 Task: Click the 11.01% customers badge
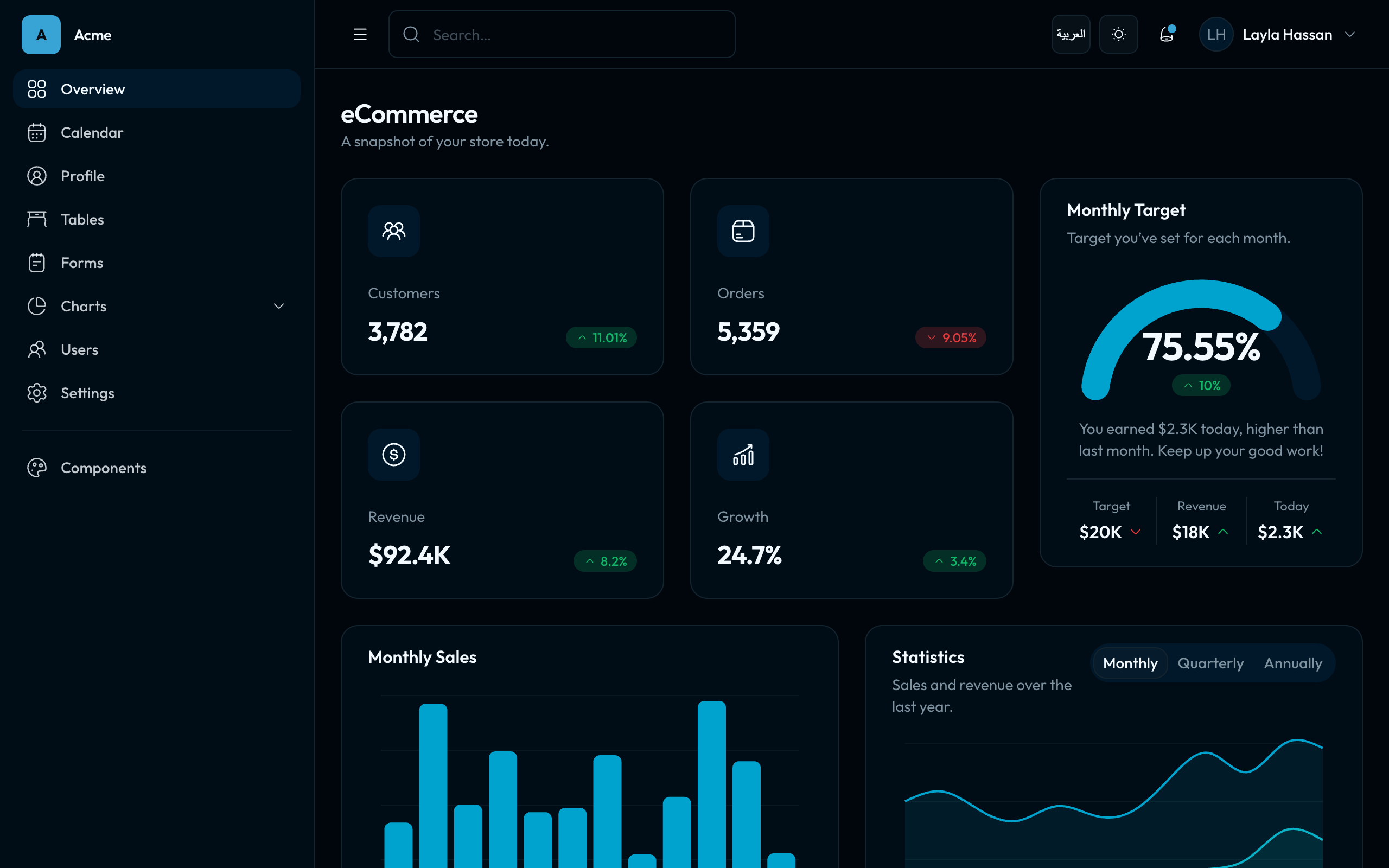point(601,337)
